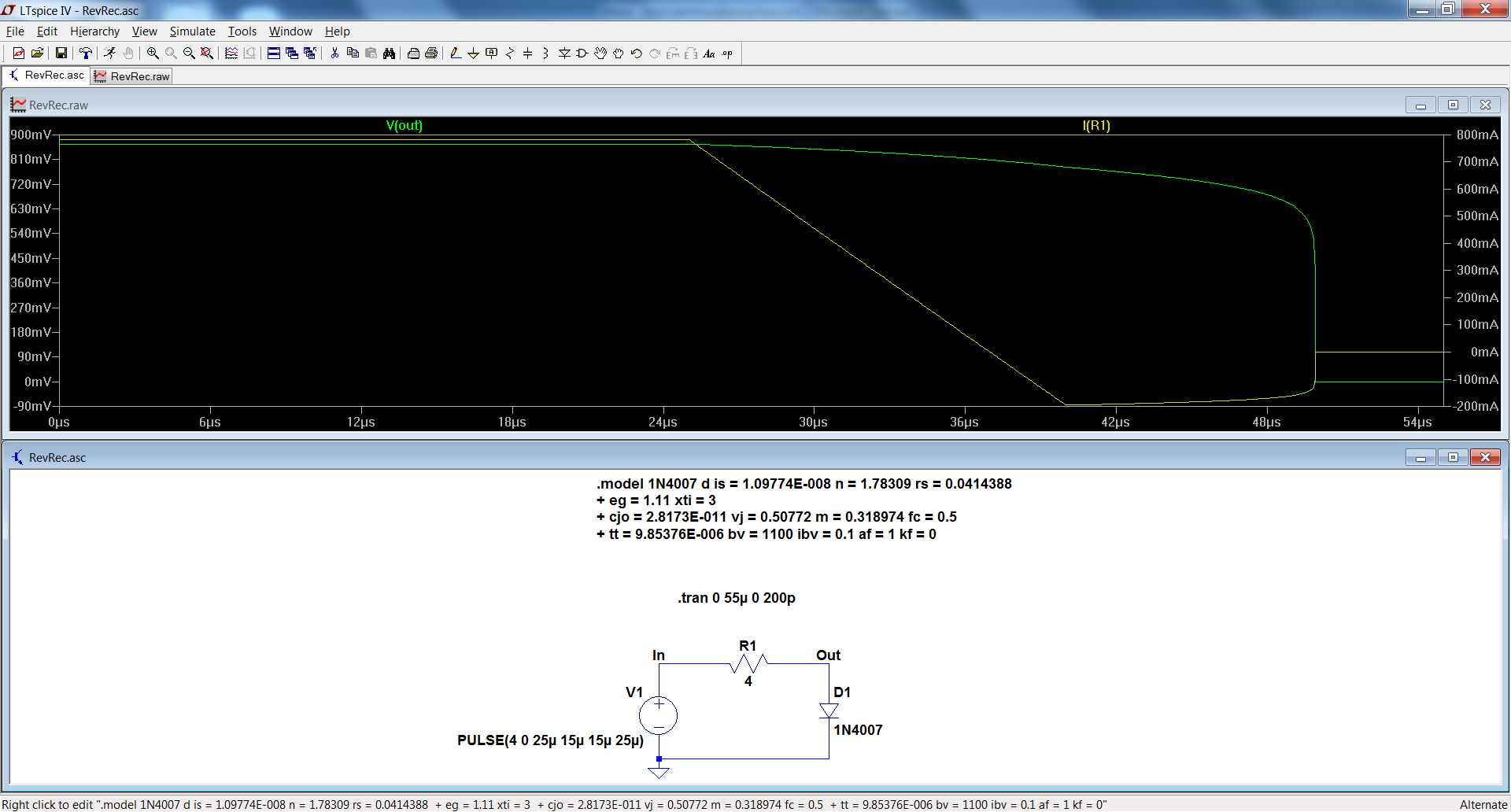The image size is (1511, 812).
Task: Click the Tile Windows icon
Action: tap(274, 54)
